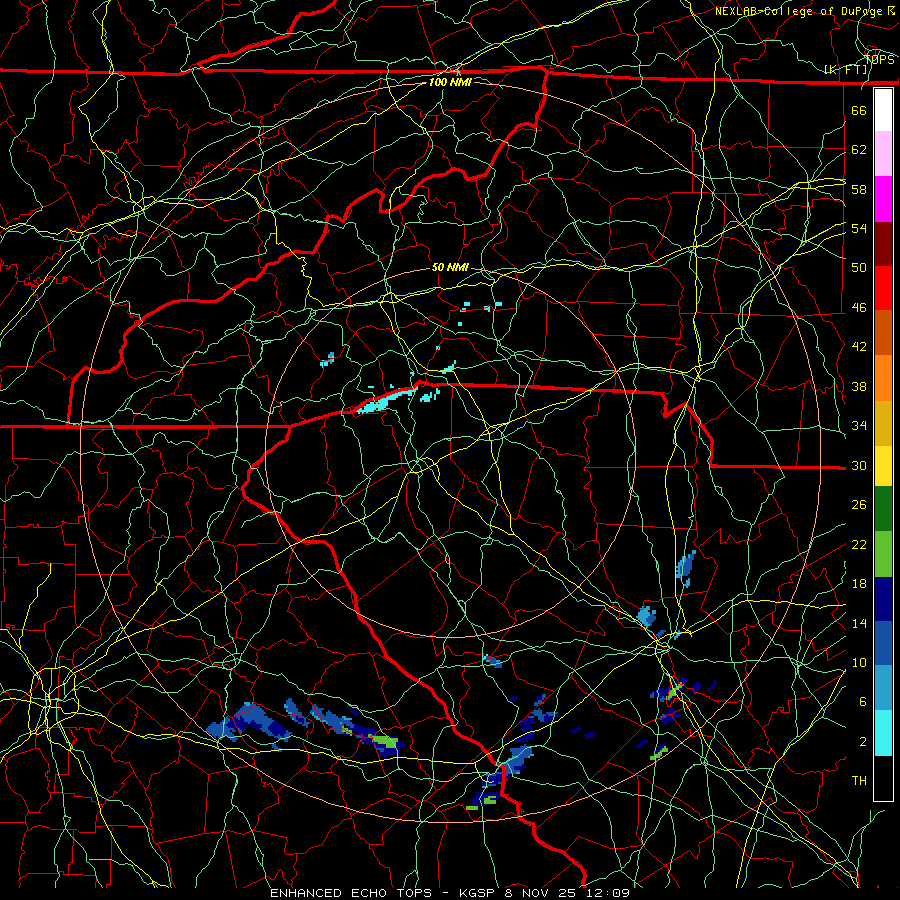This screenshot has width=900, height=900.
Task: Click the magenta legend swatch
Action: click(x=883, y=199)
